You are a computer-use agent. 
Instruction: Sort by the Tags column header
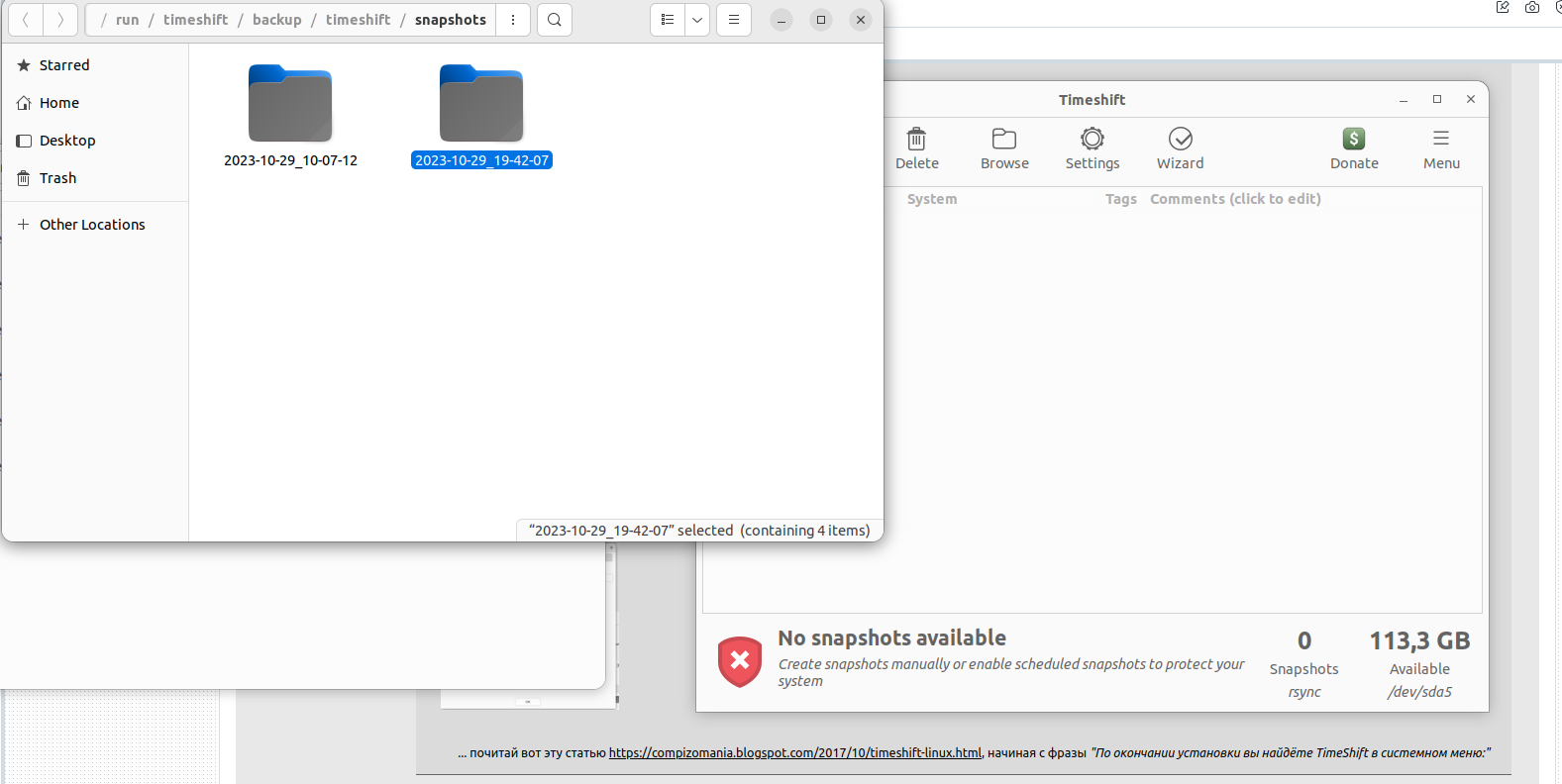[x=1121, y=199]
